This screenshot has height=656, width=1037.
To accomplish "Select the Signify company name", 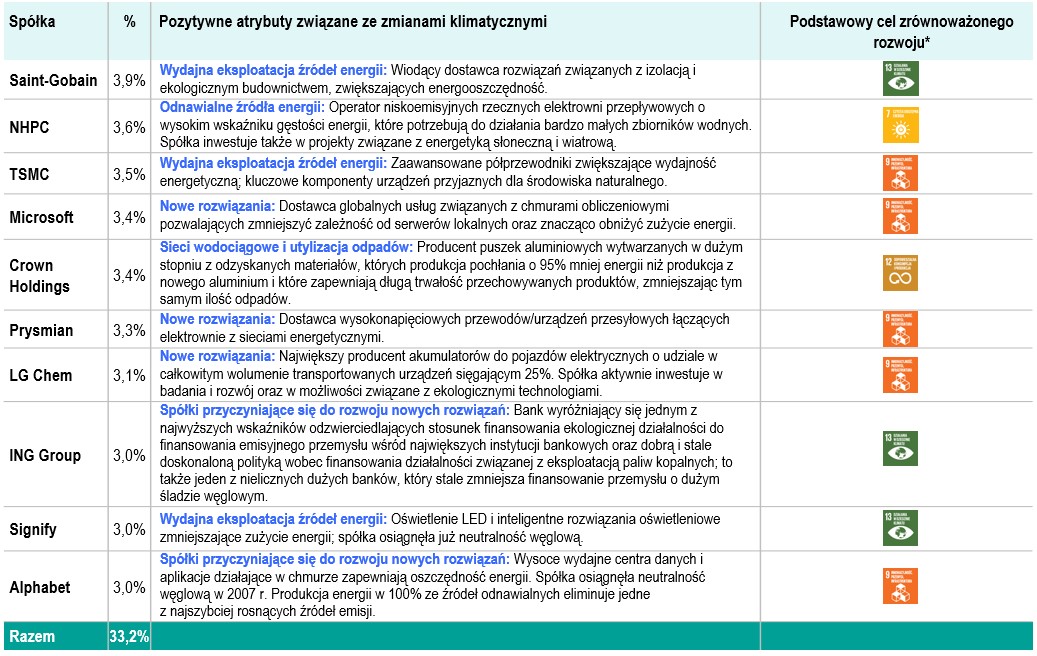I will pos(33,530).
